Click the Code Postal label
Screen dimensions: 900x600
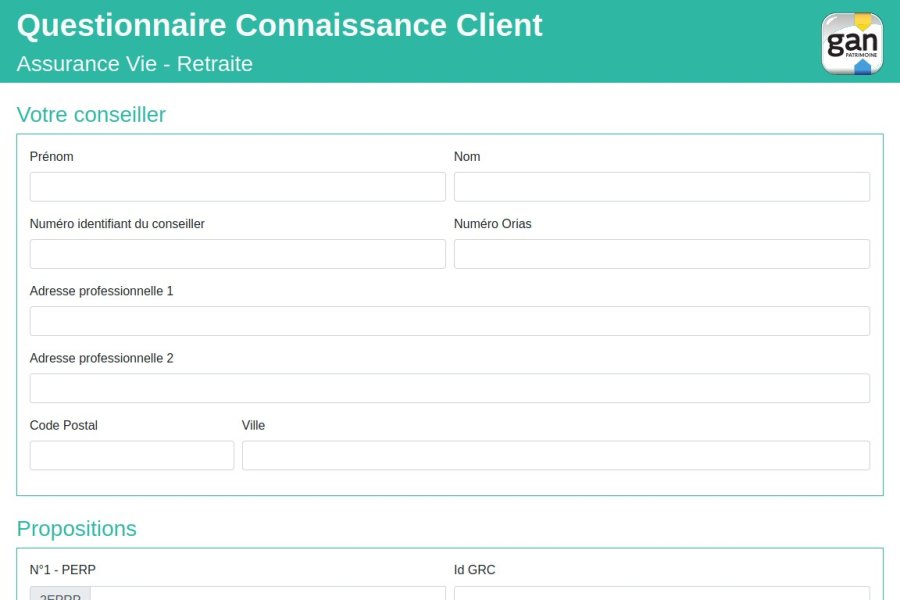(64, 425)
